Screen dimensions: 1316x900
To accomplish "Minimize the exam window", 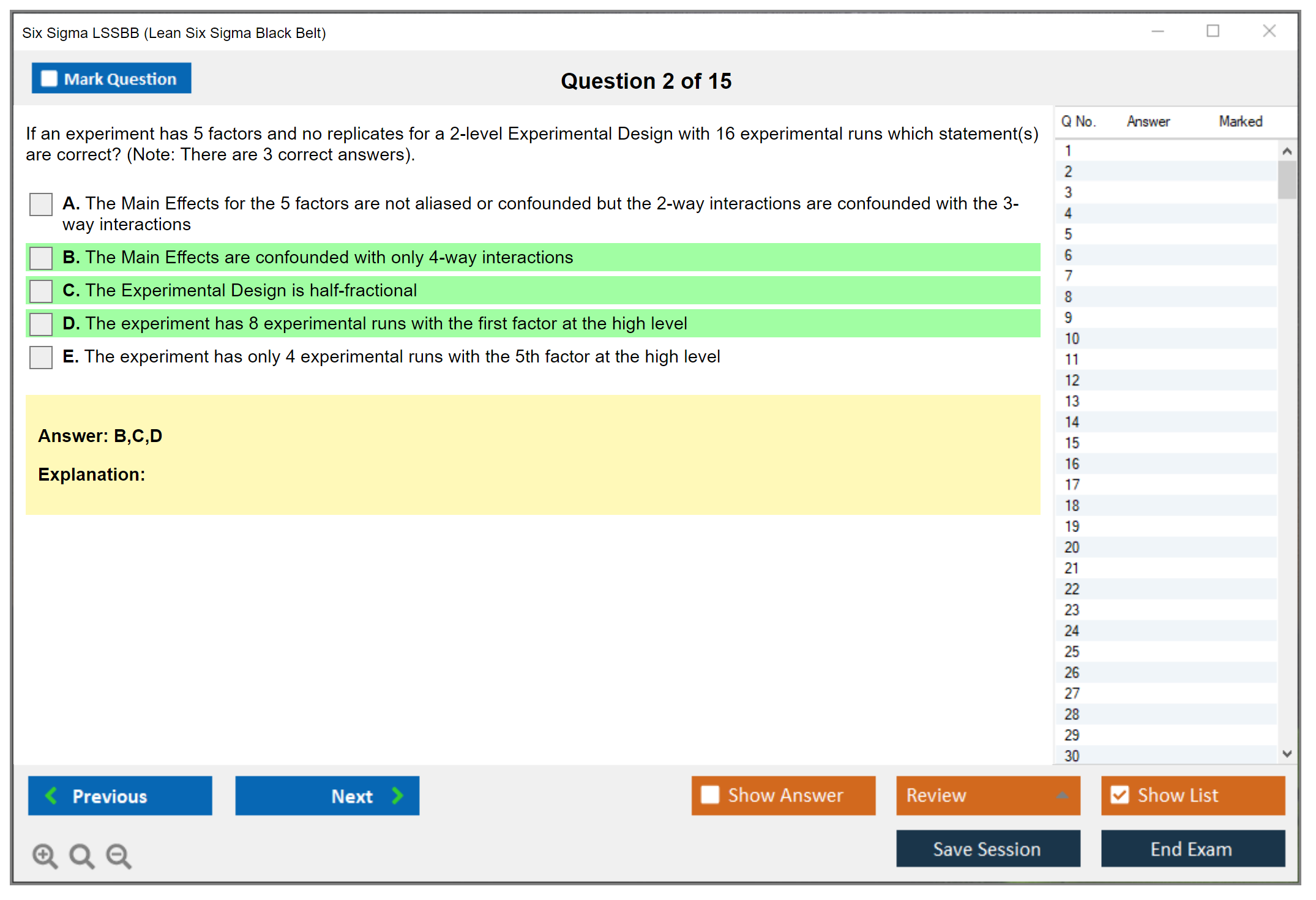I will pyautogui.click(x=1157, y=31).
